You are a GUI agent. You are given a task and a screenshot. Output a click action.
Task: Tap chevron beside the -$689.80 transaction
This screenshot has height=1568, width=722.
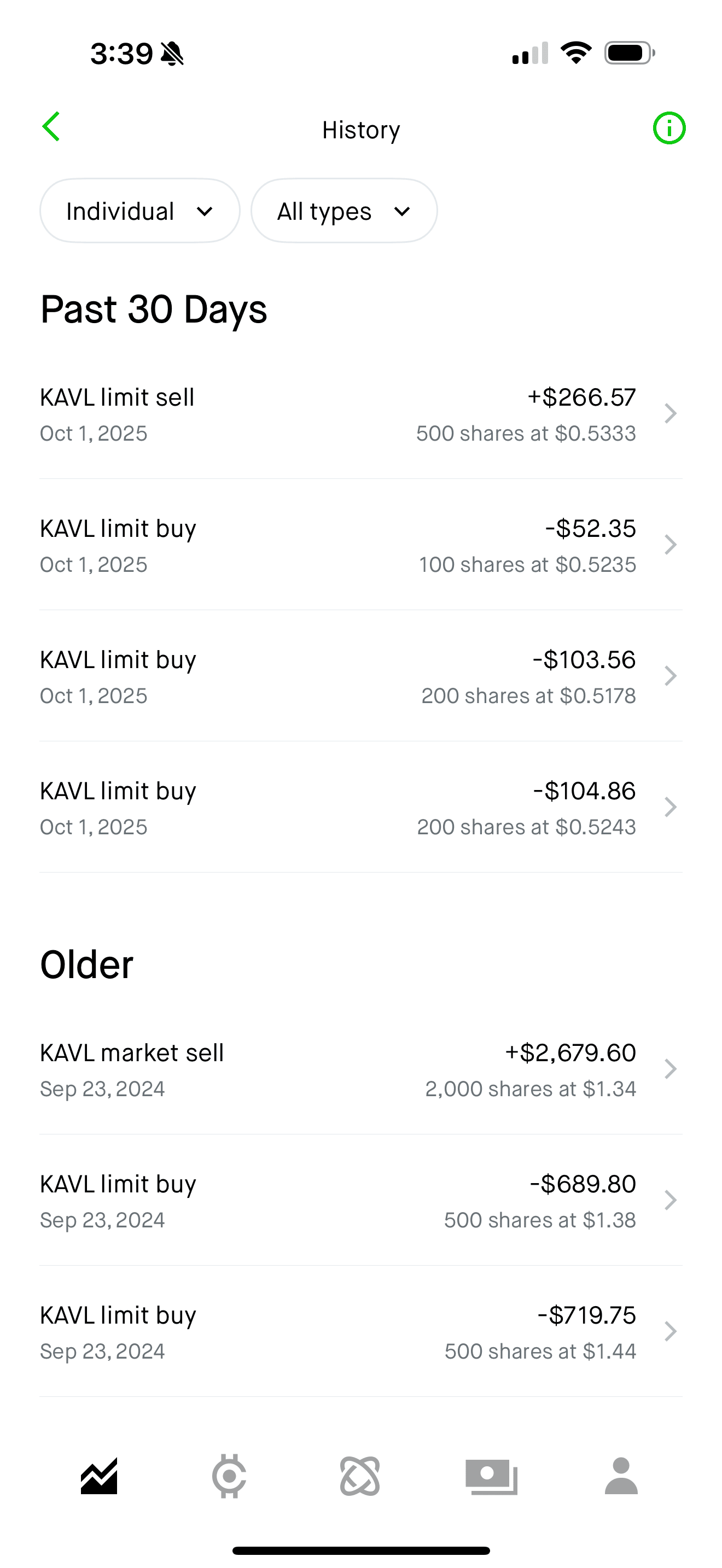670,1201
